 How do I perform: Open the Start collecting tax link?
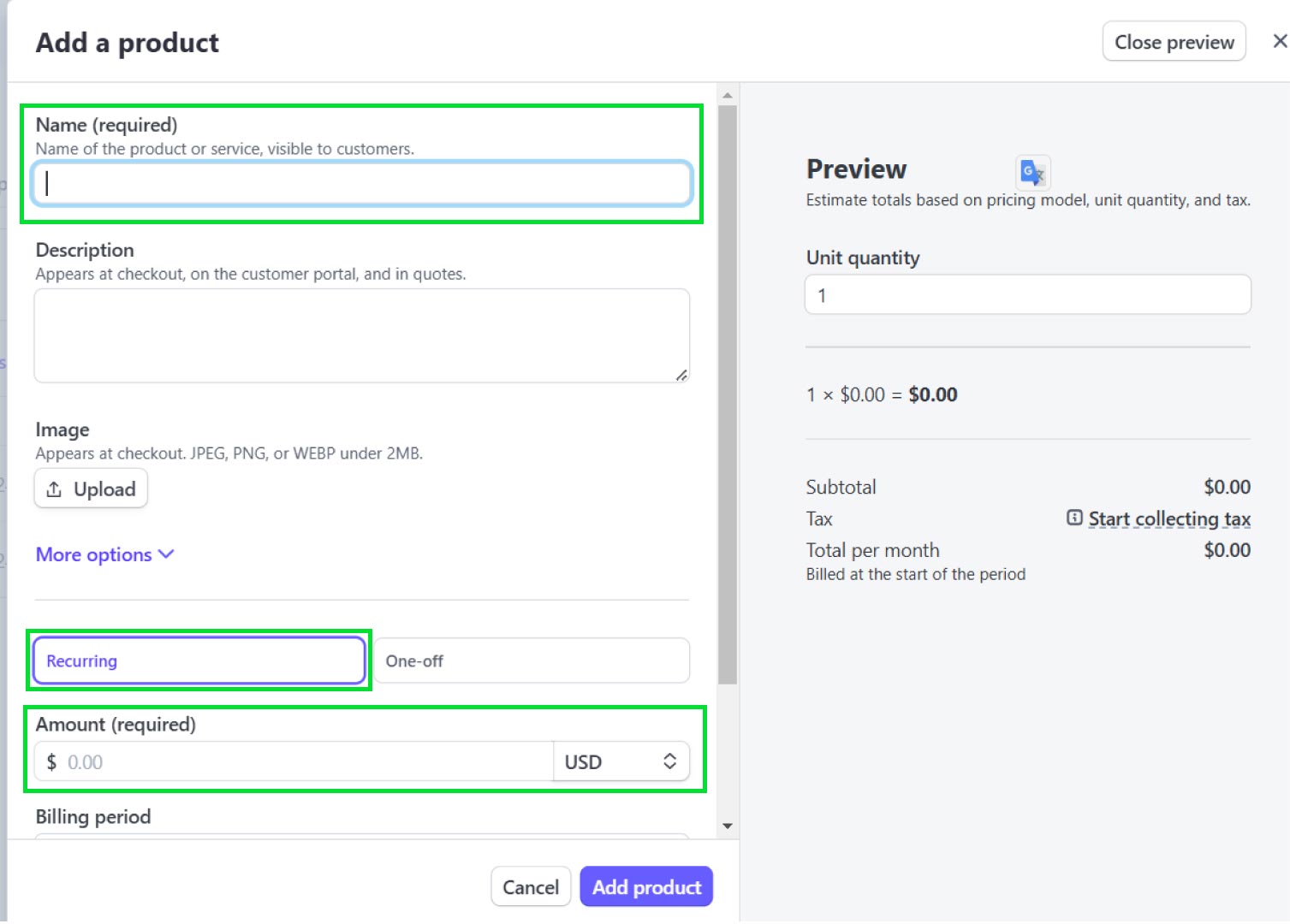pos(1168,518)
